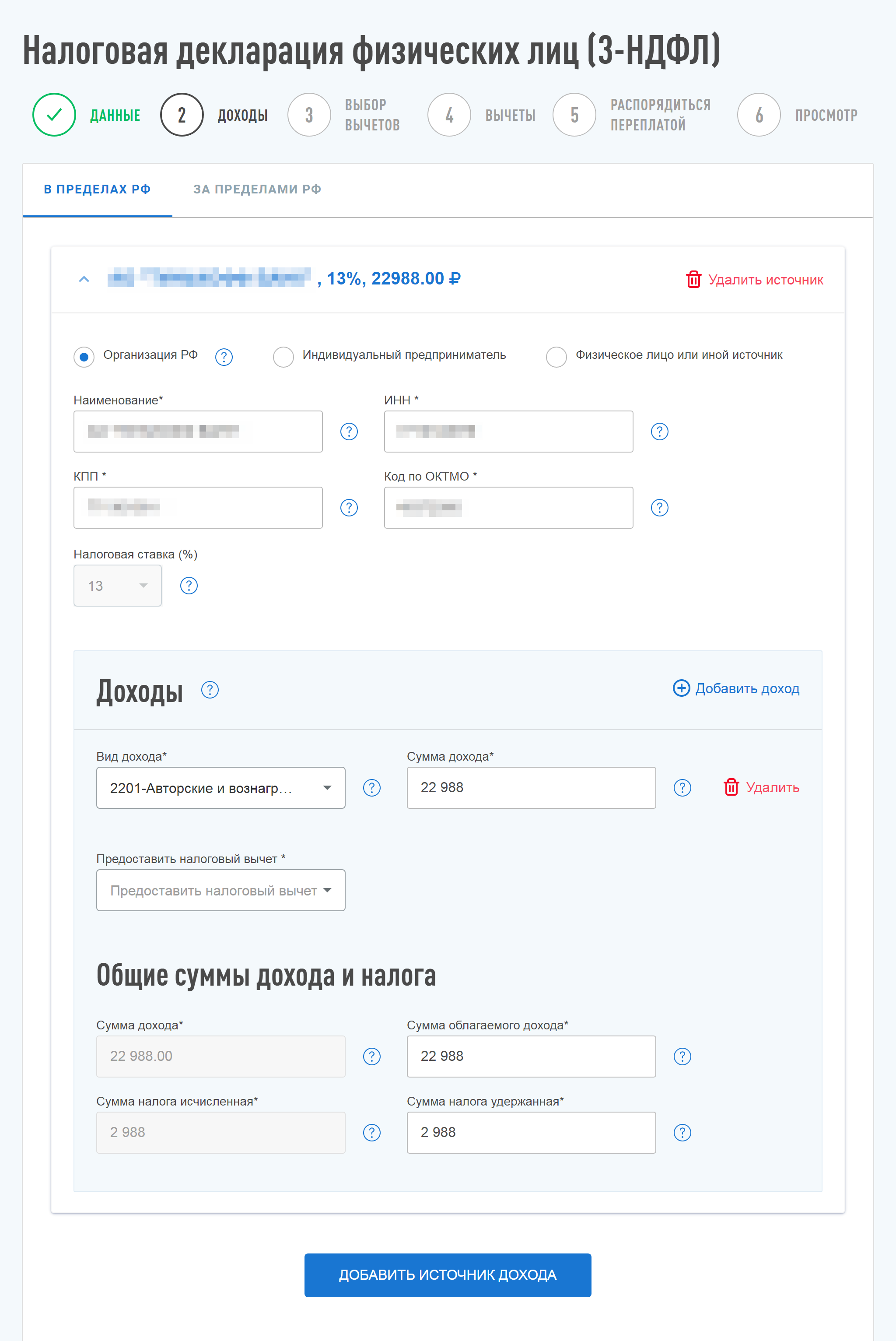Click Сумма дохода field under Доходы
The image size is (896, 1341).
point(532,788)
